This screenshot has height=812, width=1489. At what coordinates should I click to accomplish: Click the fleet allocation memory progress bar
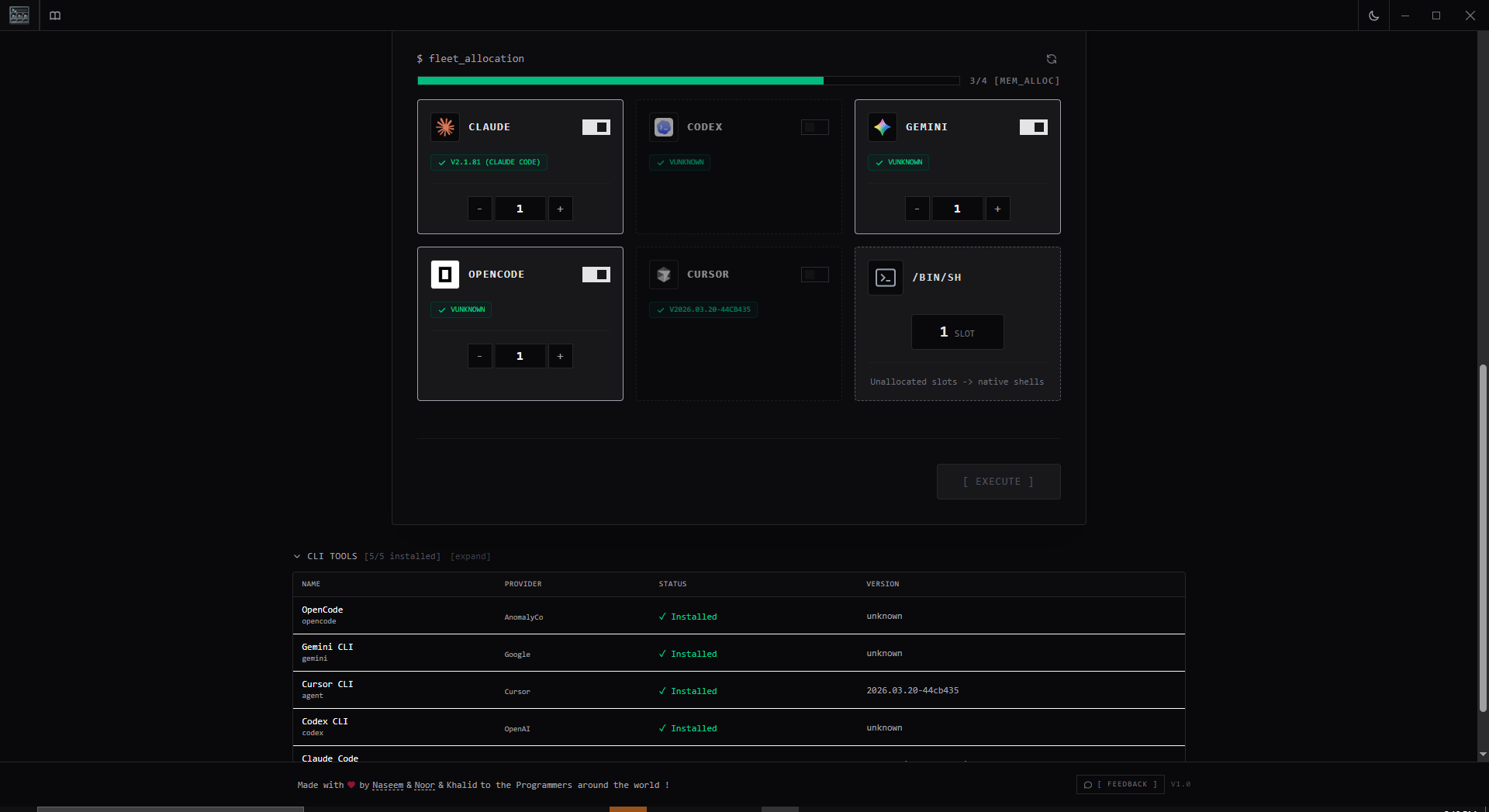tap(689, 81)
